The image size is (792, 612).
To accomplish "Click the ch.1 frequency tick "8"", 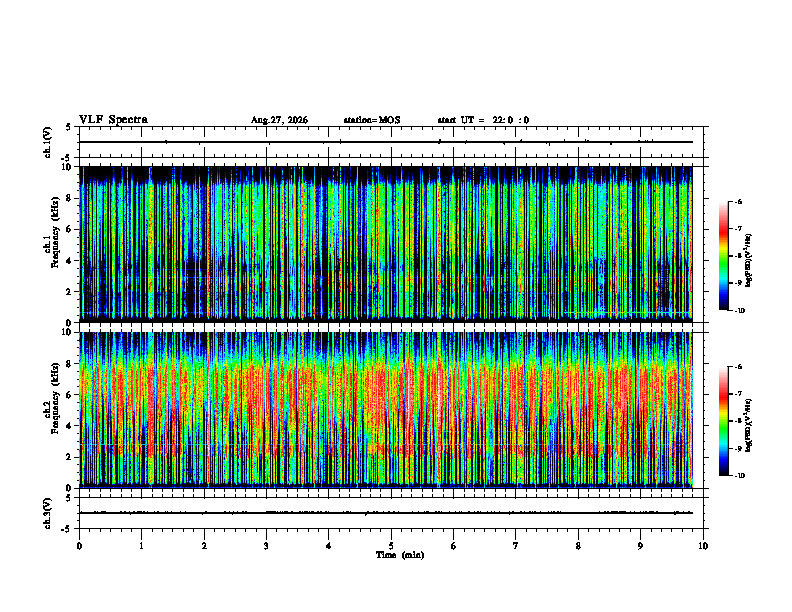I will pos(70,198).
